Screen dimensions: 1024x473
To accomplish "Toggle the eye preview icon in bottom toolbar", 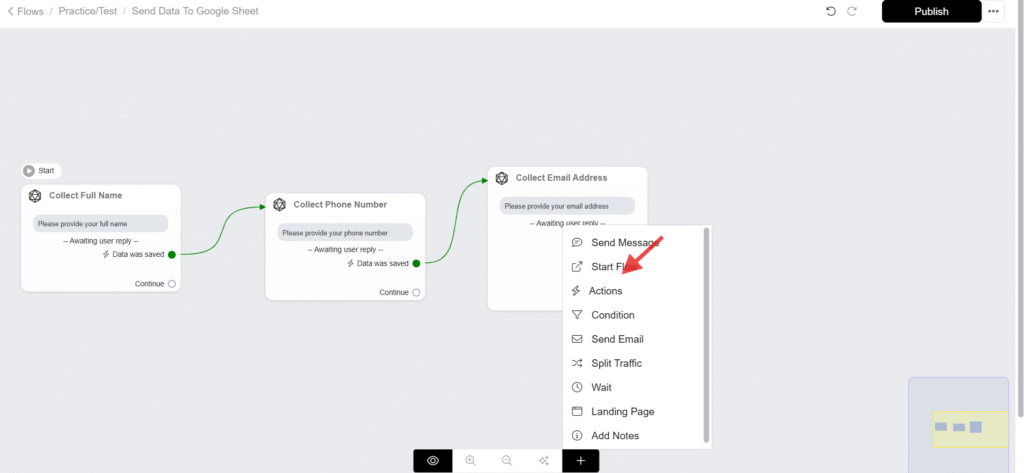I will coord(433,461).
